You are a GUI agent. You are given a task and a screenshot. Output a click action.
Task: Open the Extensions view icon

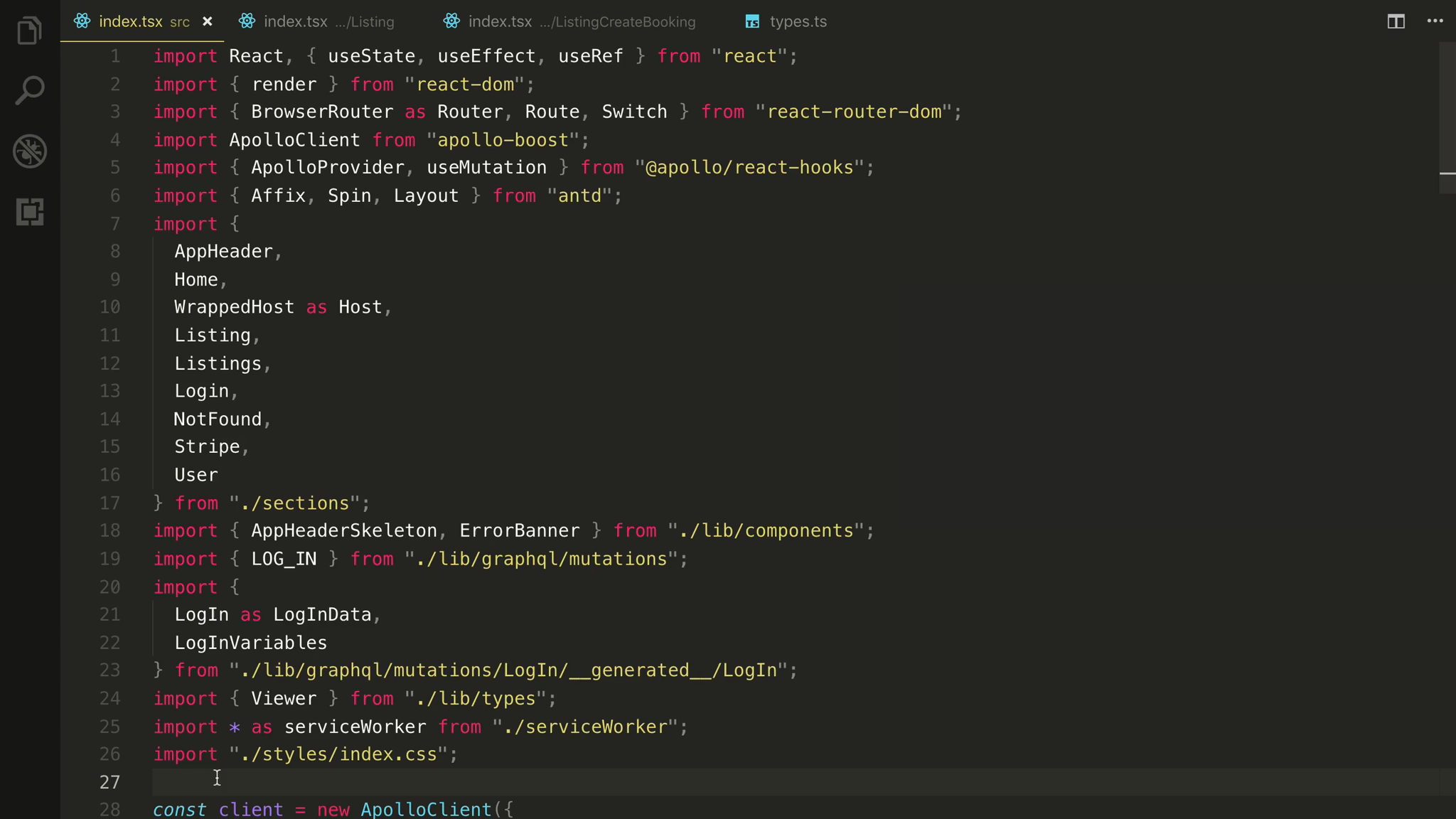(x=29, y=212)
